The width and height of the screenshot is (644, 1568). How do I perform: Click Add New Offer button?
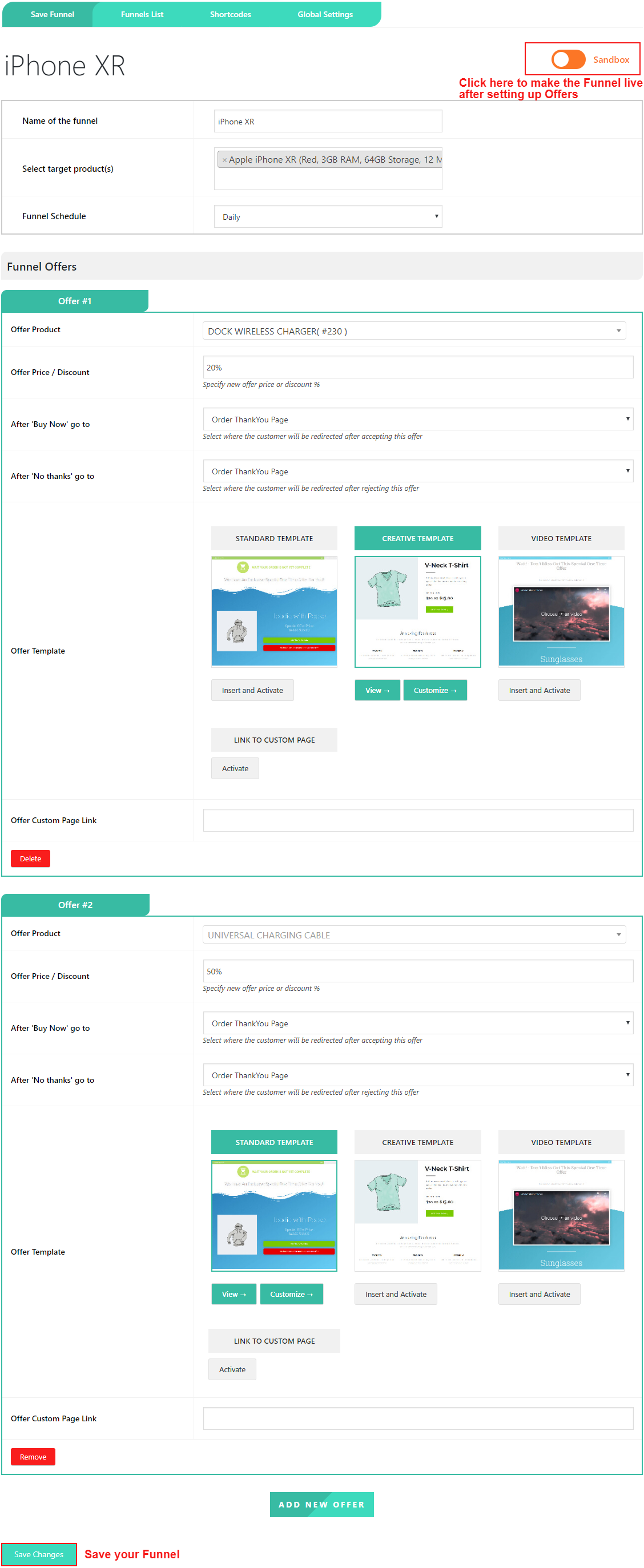321,1505
